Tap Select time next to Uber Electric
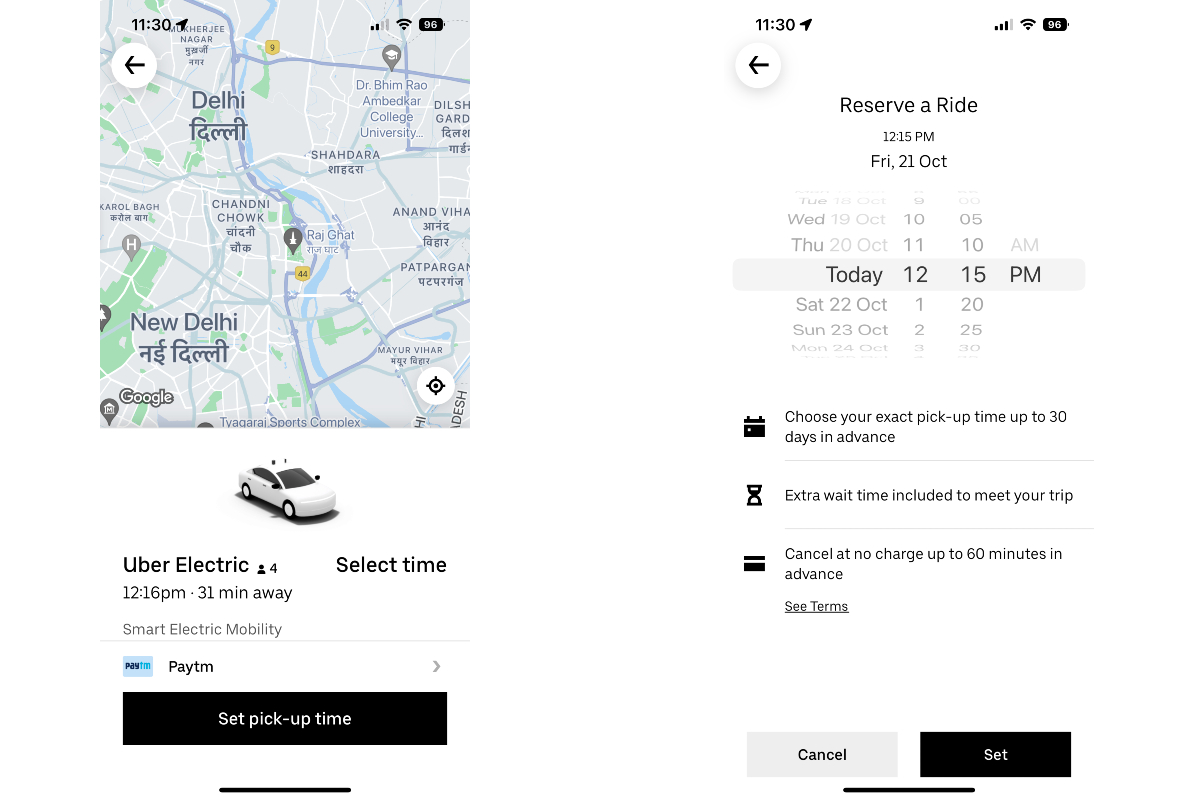This screenshot has height=800, width=1200. [391, 565]
